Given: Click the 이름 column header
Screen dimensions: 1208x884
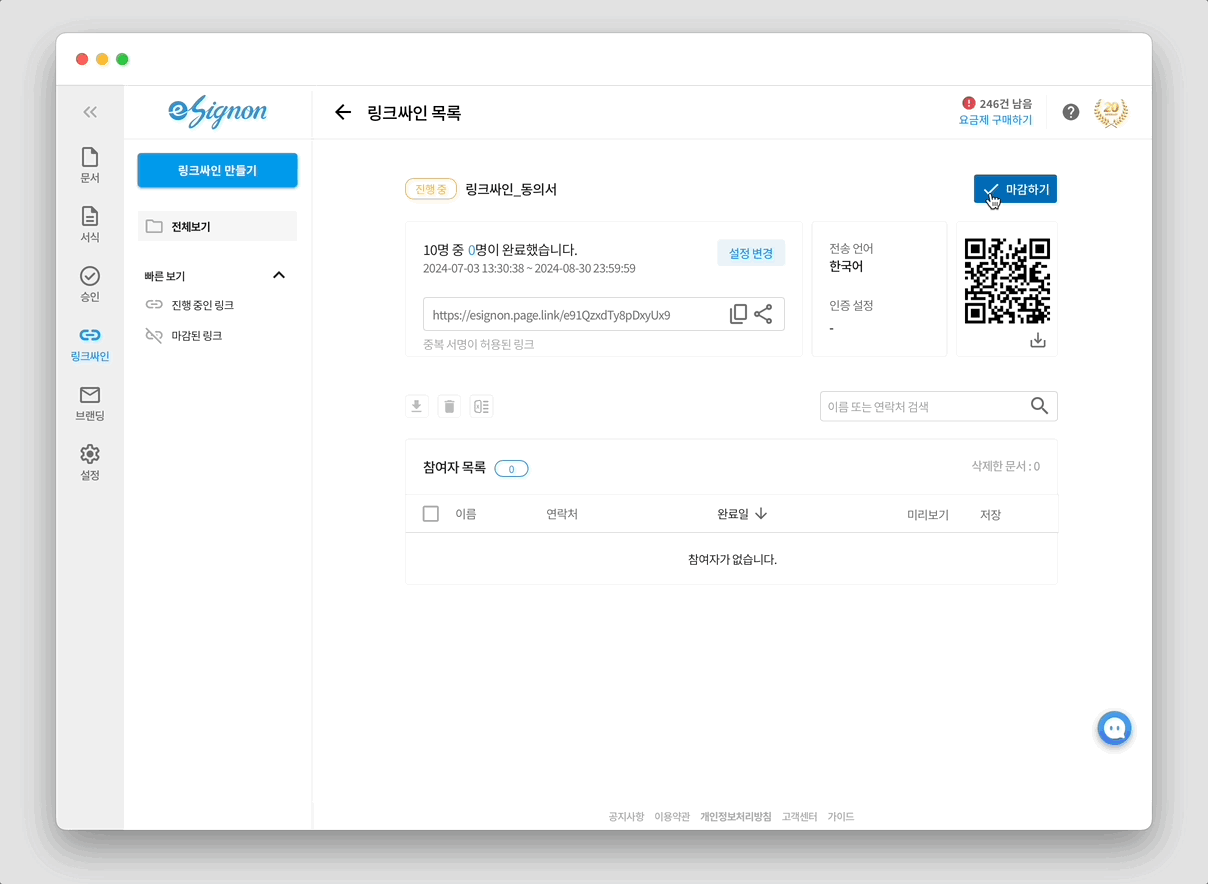Looking at the screenshot, I should click(x=466, y=514).
